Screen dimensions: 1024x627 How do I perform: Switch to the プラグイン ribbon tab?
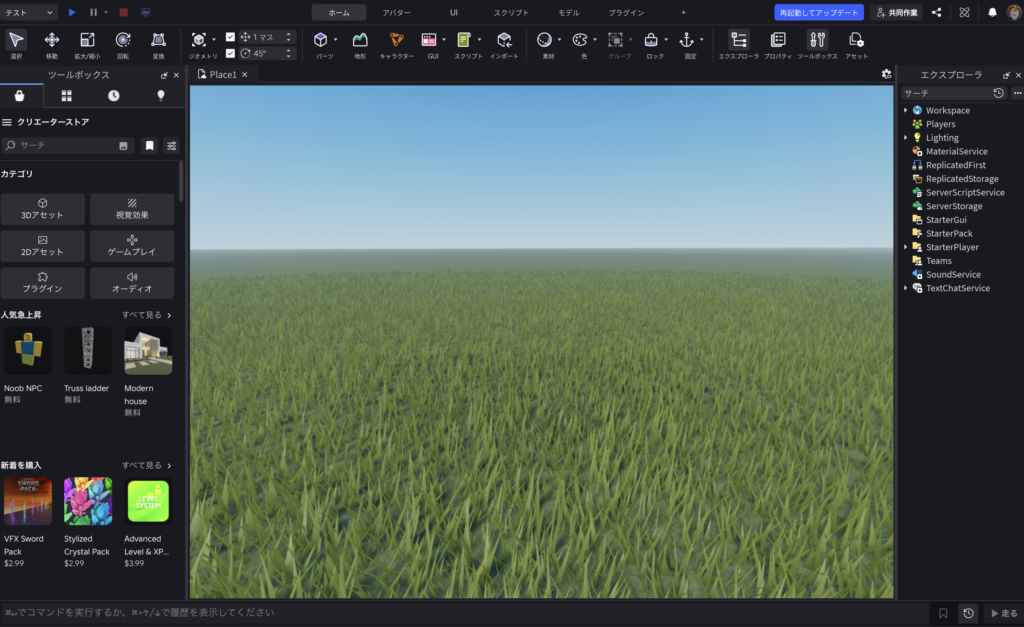(x=626, y=12)
